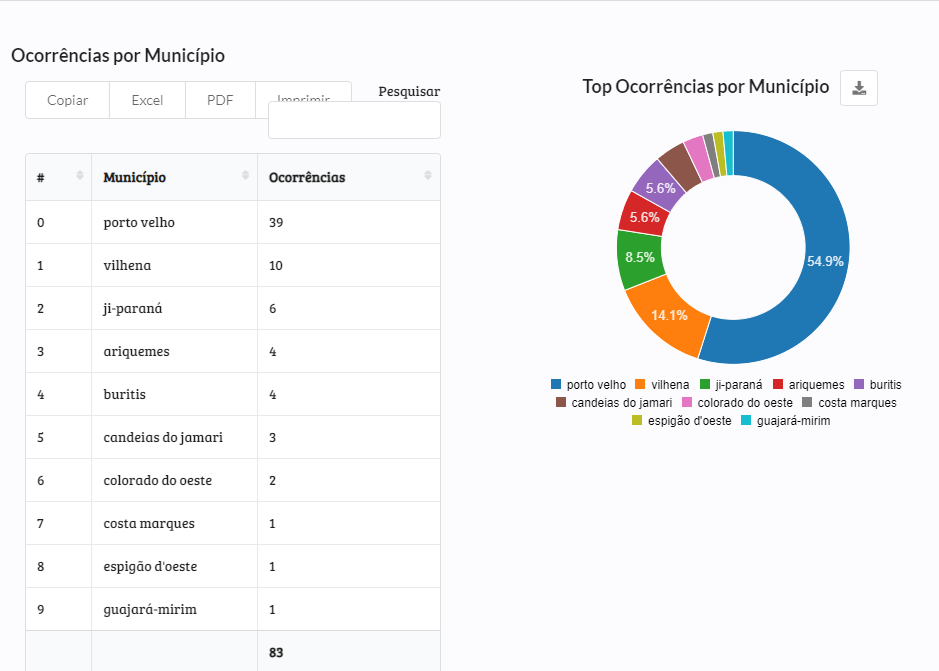
Task: Click the Município column header
Action: click(135, 177)
